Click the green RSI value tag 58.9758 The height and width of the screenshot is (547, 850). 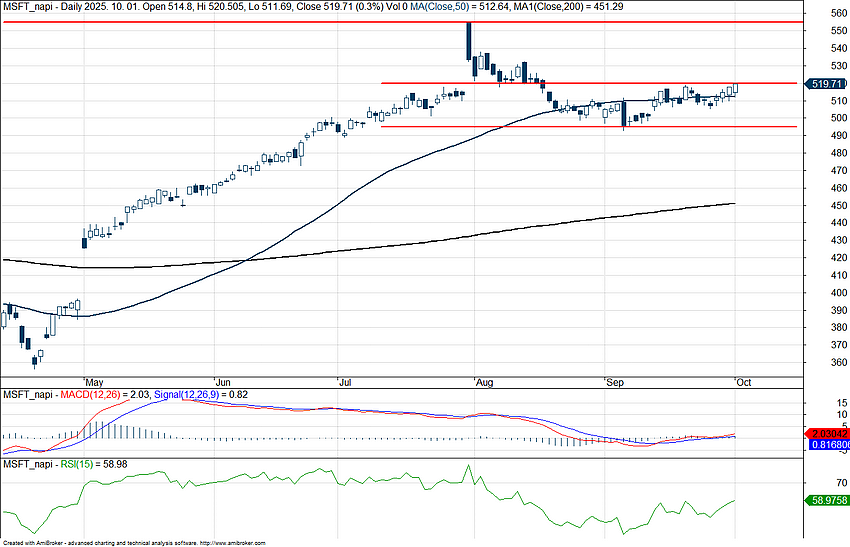[x=827, y=500]
